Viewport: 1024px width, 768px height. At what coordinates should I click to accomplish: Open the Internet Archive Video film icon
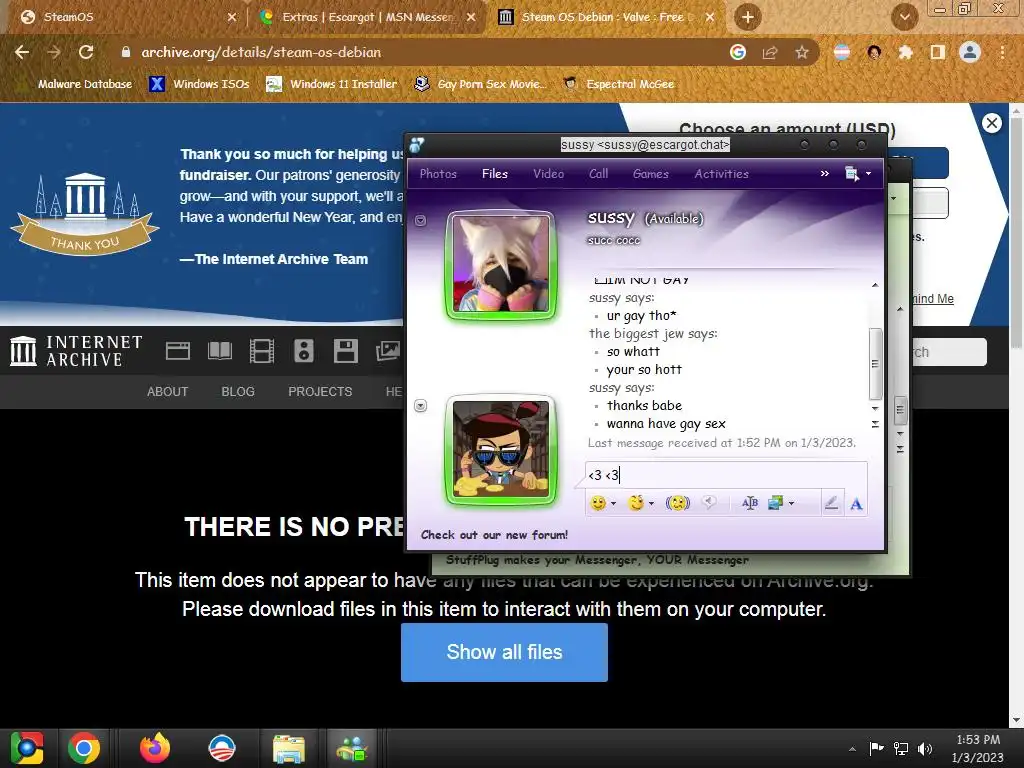pyautogui.click(x=261, y=351)
